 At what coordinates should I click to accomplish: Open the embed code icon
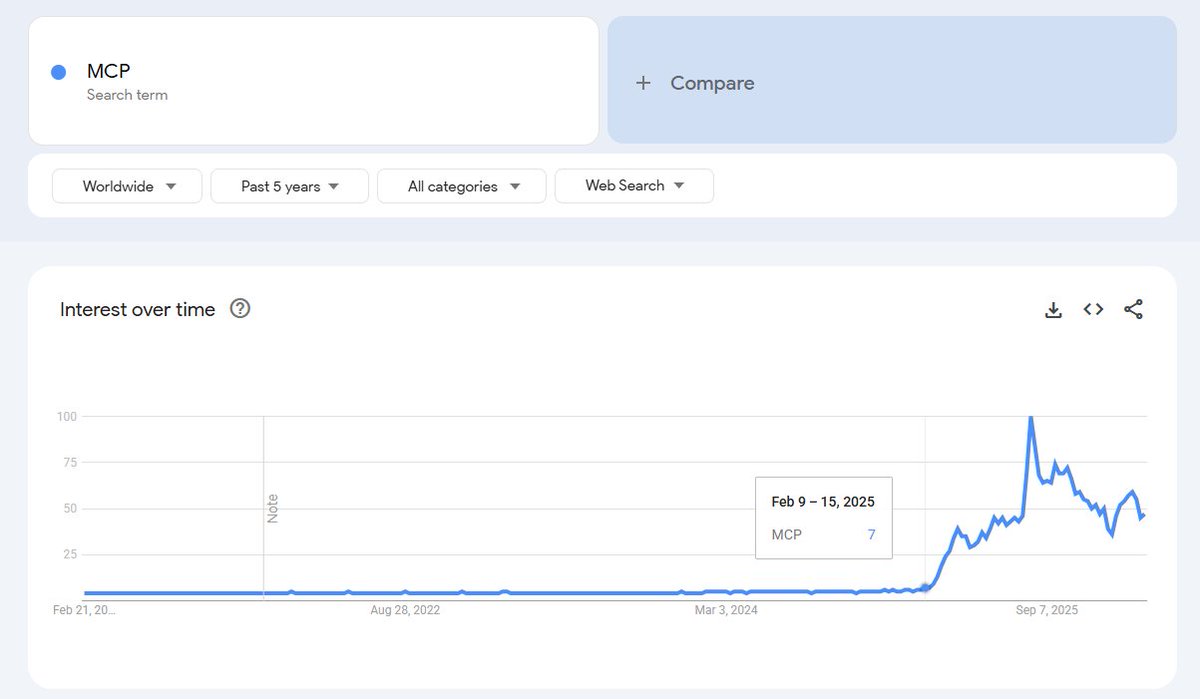pos(1093,310)
